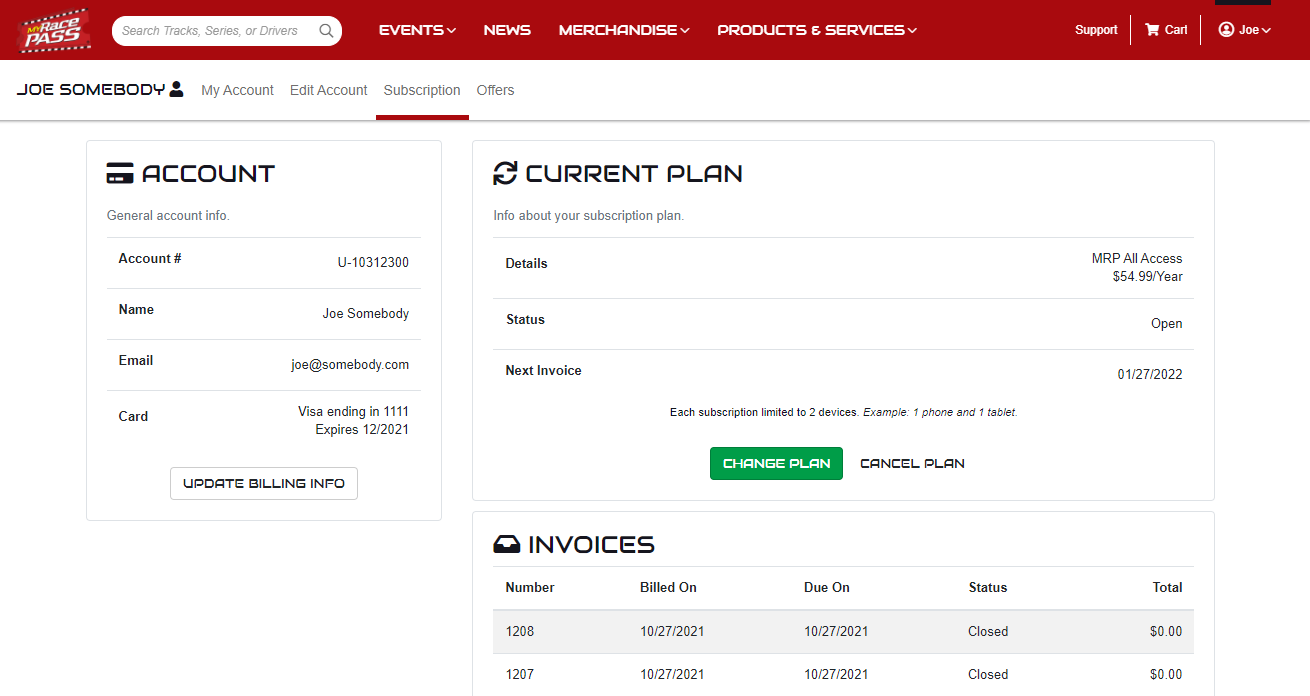Click the Joe Somebody page heading
1310x696 pixels.
pos(91,89)
